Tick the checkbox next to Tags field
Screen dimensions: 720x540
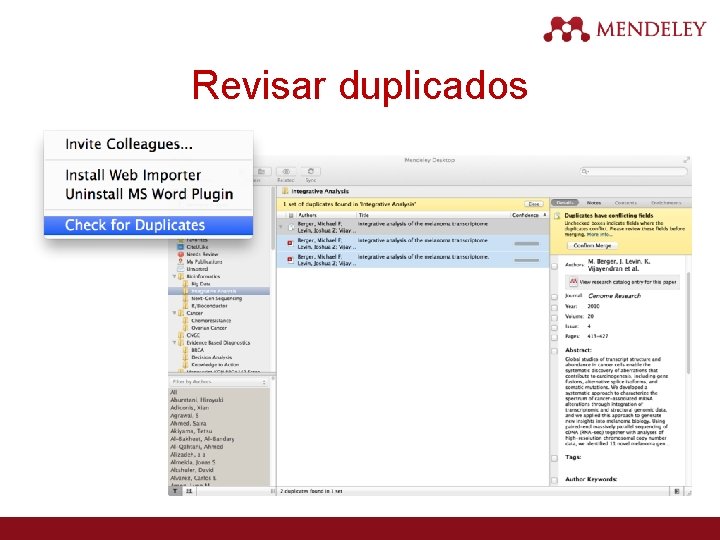[x=554, y=458]
